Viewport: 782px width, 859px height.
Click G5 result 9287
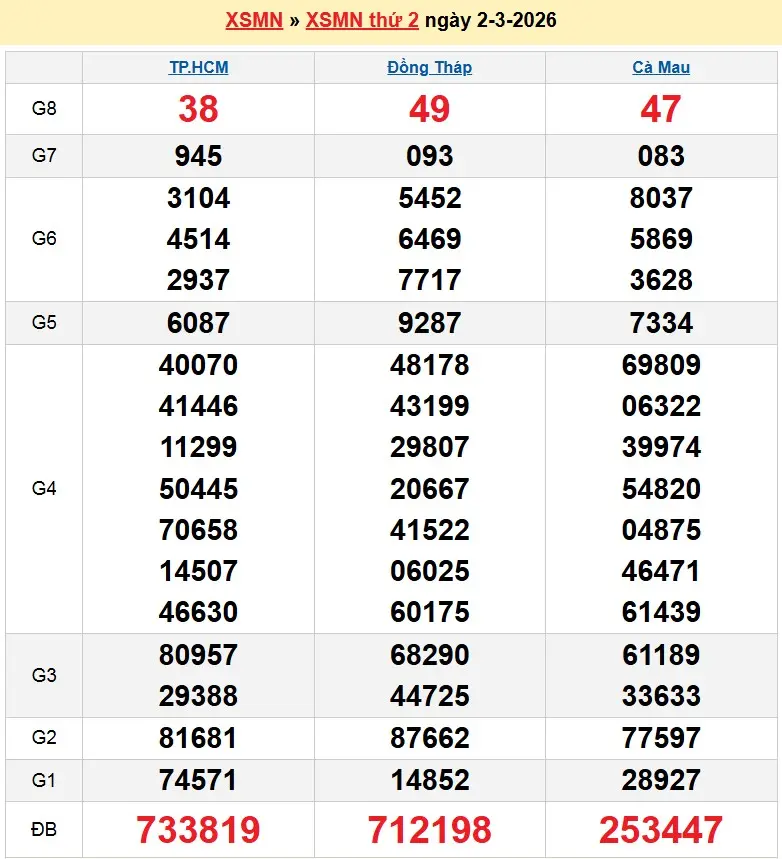click(429, 323)
